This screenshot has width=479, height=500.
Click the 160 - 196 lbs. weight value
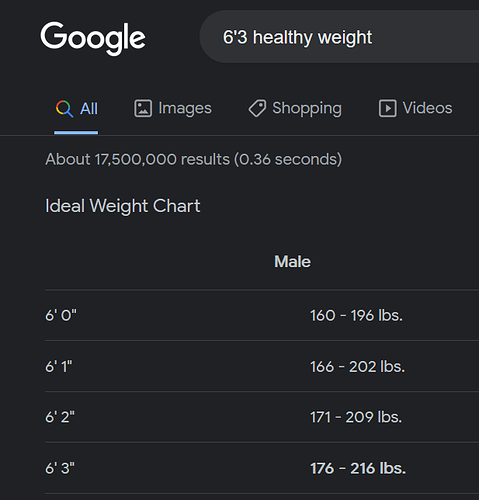click(x=356, y=315)
